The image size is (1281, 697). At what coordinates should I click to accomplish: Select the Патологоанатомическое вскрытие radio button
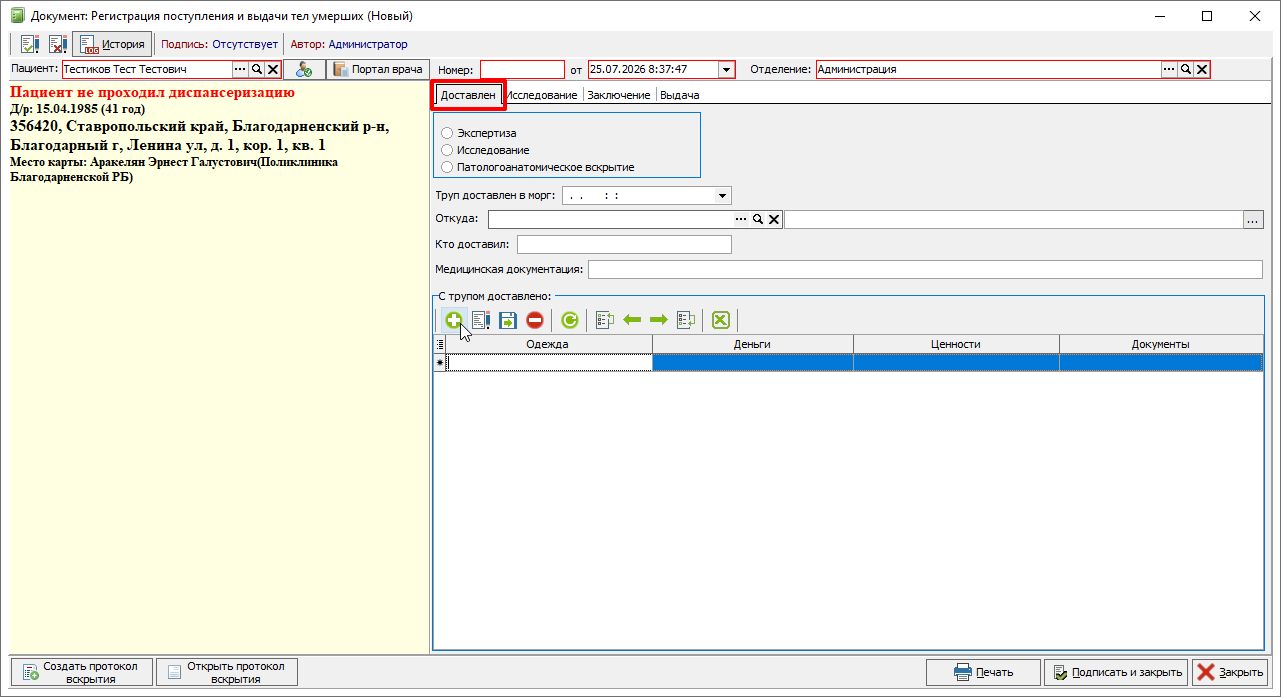(x=447, y=167)
